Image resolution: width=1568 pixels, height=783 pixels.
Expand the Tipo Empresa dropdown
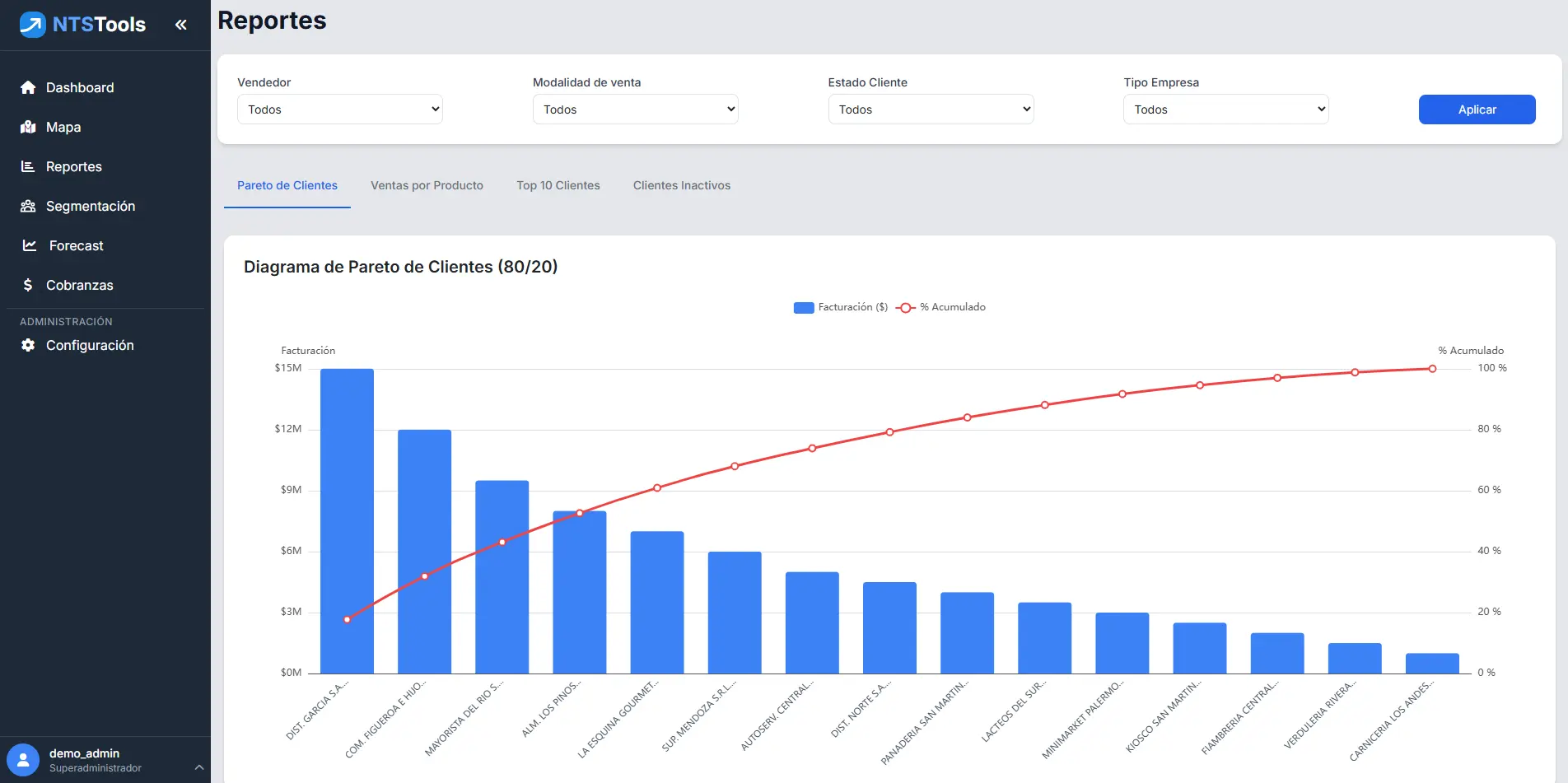[x=1225, y=110]
